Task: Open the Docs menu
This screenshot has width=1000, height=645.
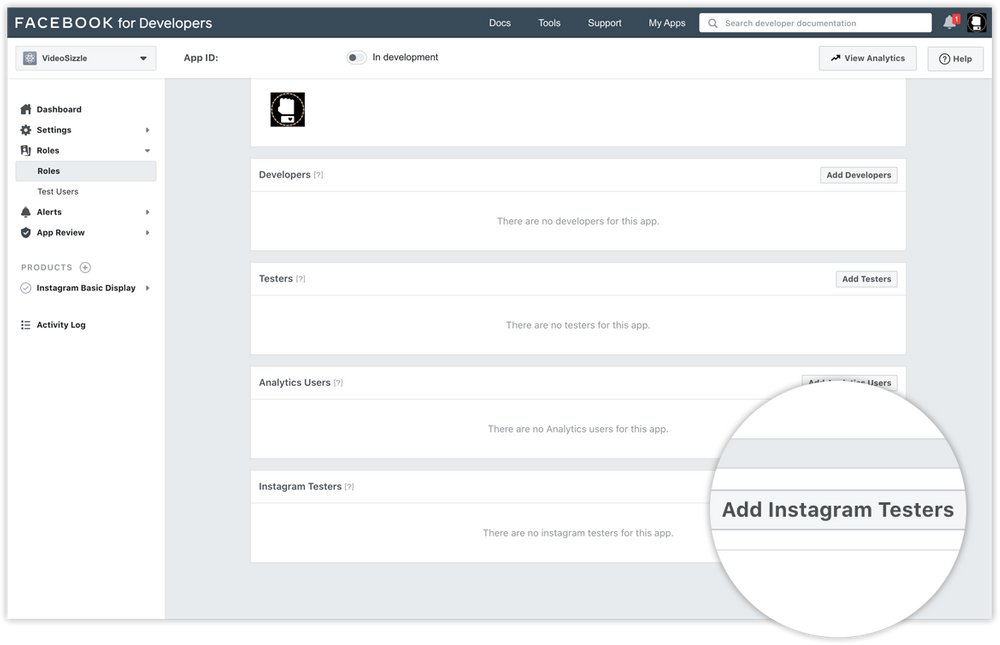Action: tap(500, 23)
